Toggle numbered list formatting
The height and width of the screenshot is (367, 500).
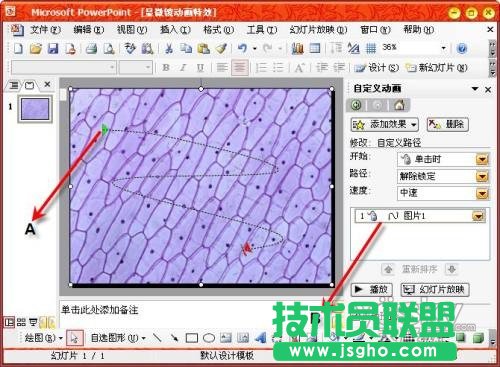click(x=261, y=68)
